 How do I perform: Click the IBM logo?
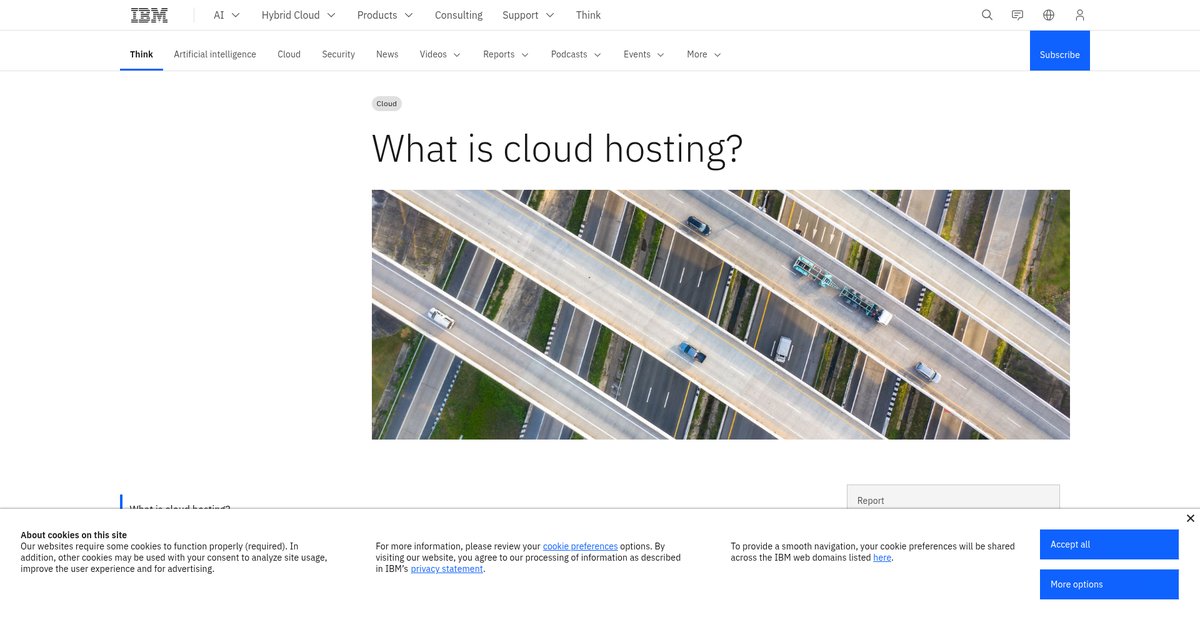(x=149, y=15)
